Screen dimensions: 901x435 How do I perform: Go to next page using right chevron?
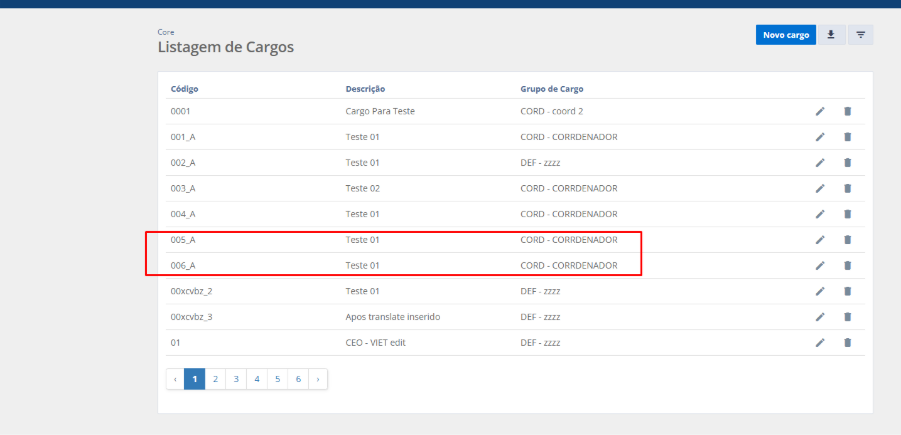point(318,379)
